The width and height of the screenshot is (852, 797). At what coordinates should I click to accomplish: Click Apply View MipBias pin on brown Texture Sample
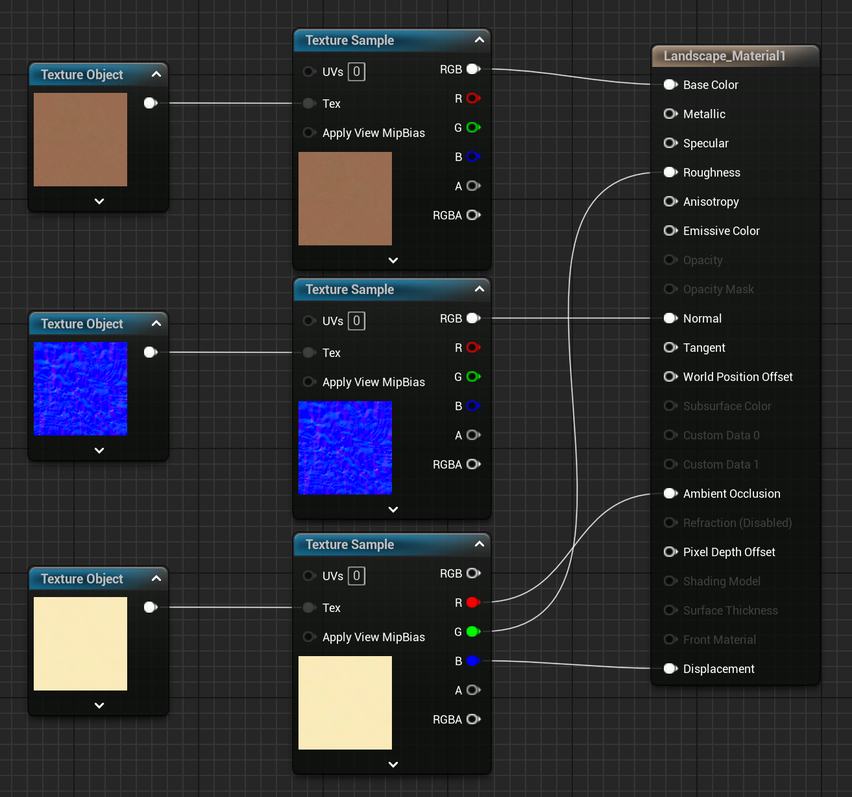(x=309, y=133)
